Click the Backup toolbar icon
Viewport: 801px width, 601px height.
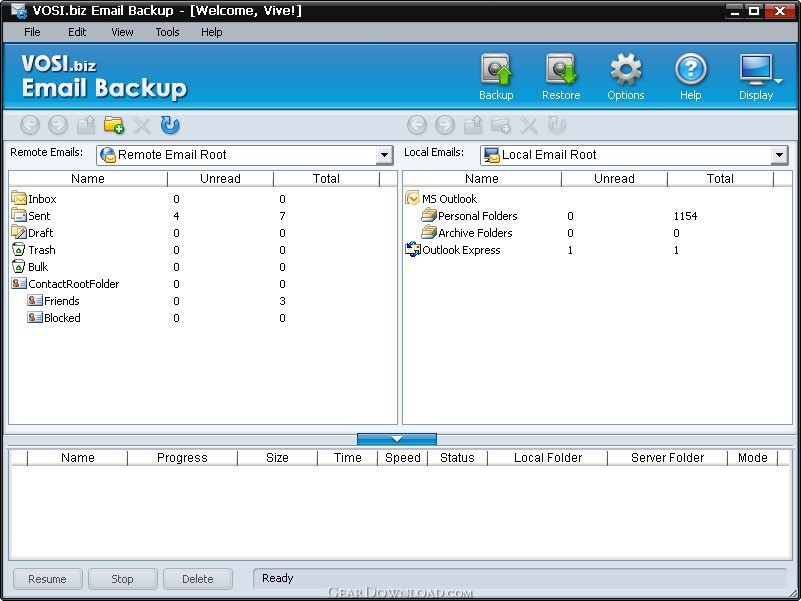[496, 70]
